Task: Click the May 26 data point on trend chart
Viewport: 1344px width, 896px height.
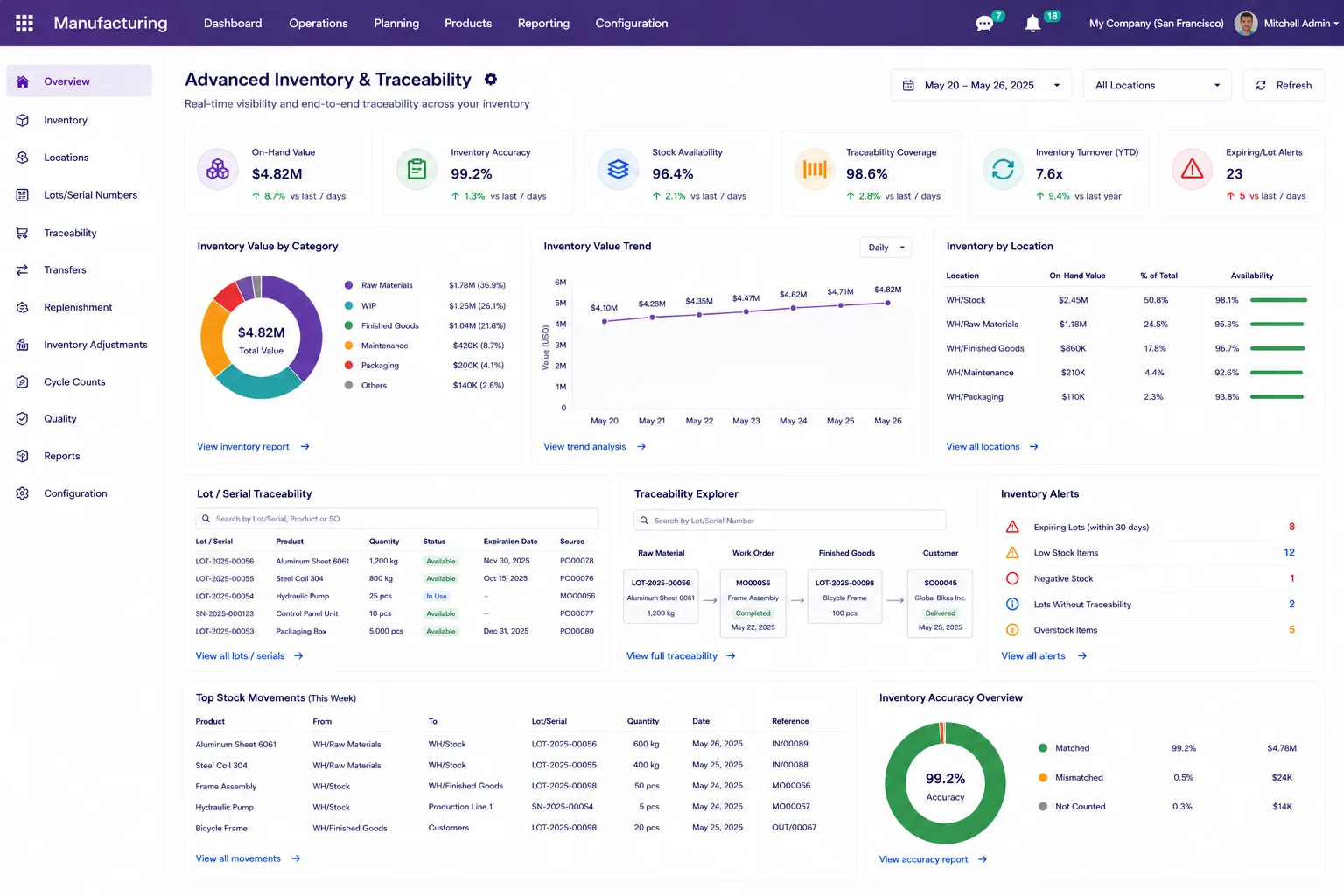Action: coord(887,303)
